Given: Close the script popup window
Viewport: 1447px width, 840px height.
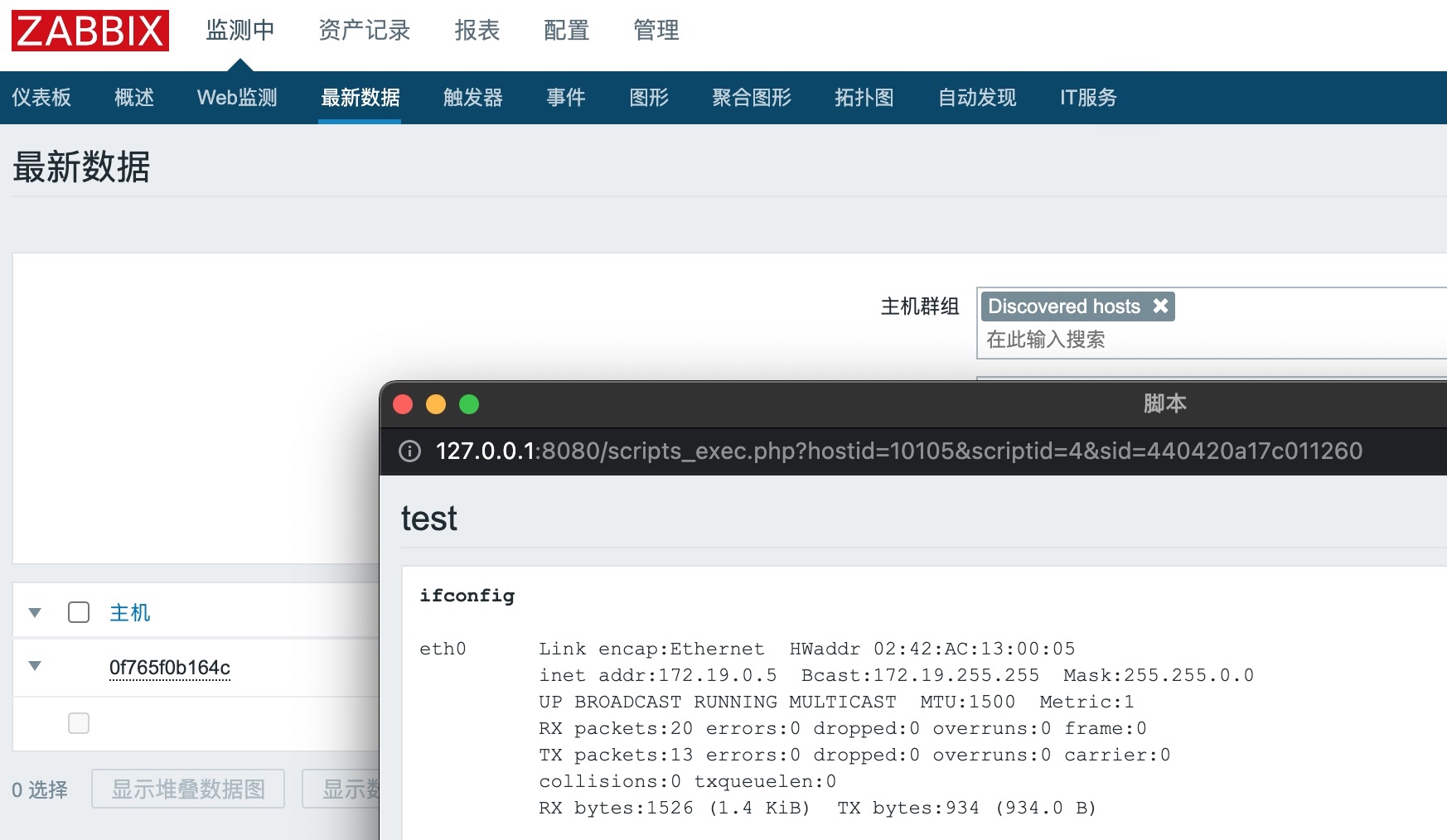Looking at the screenshot, I should (403, 404).
